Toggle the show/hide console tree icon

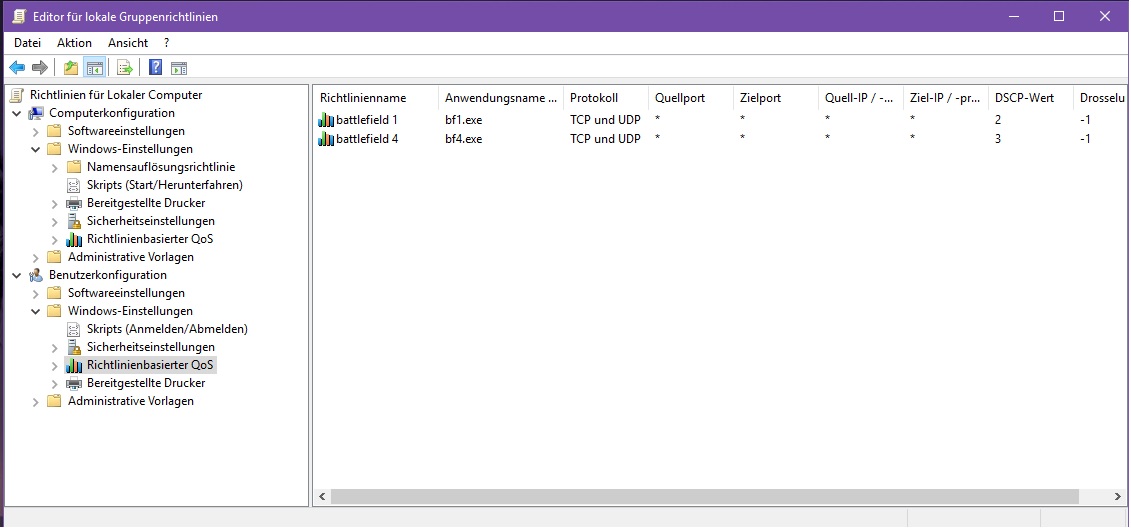click(94, 68)
